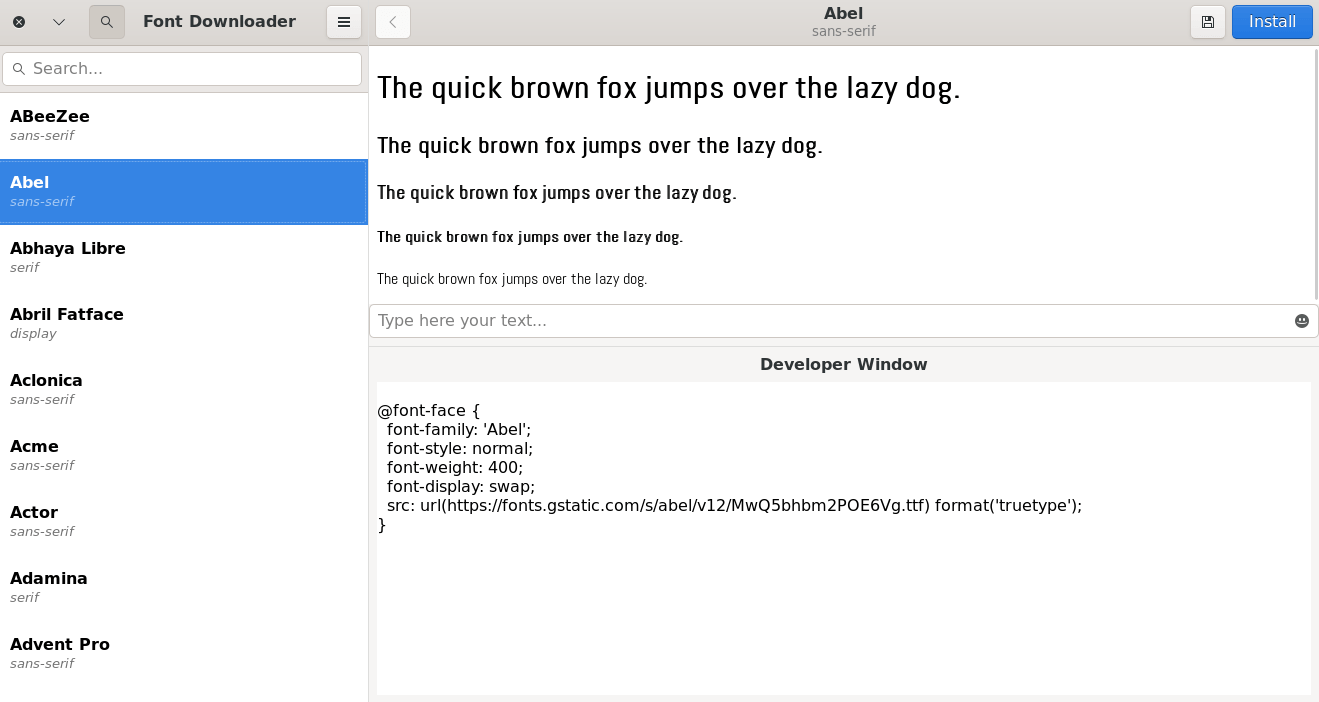Toggle the font search button in header

107,22
